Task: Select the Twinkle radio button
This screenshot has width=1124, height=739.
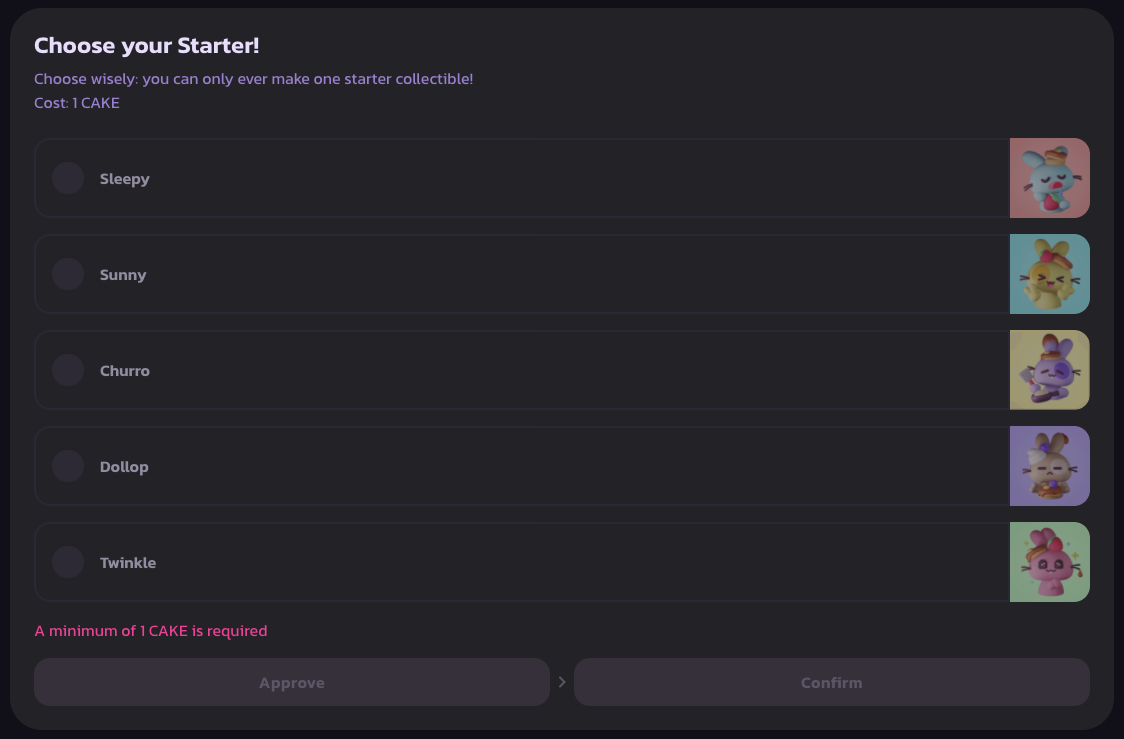Action: pyautogui.click(x=68, y=562)
